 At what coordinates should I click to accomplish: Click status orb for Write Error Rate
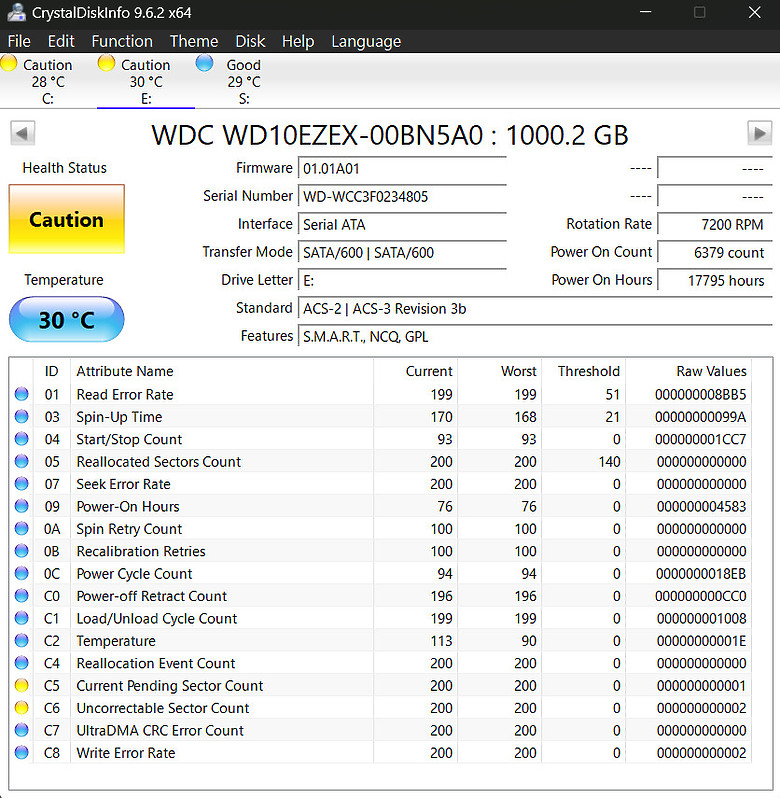click(21, 752)
